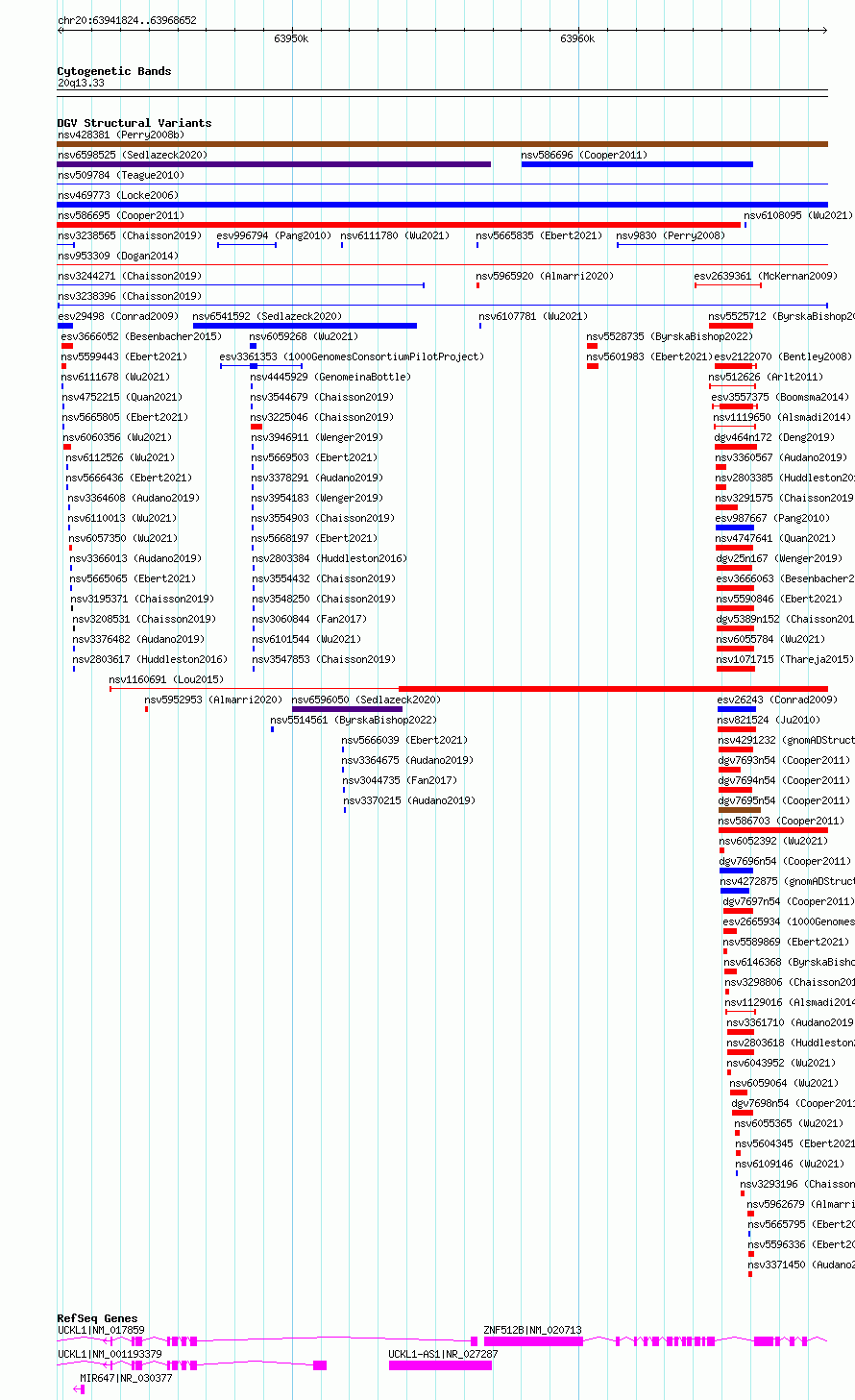Viewport: 855px width, 1400px height.
Task: Click blue bar under nsv6541592 (Sedlazeck2020)
Action: [x=305, y=326]
